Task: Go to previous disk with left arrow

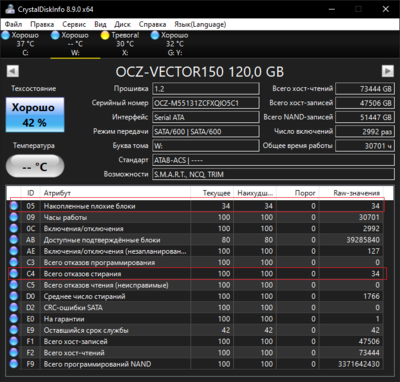Action: click(x=13, y=71)
